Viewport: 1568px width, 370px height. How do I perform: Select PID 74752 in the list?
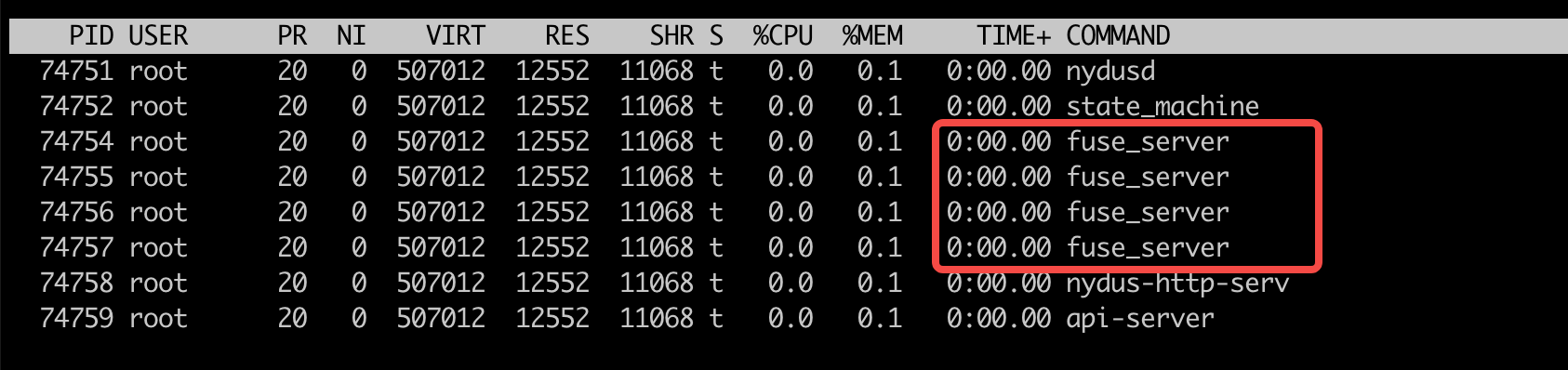76,106
